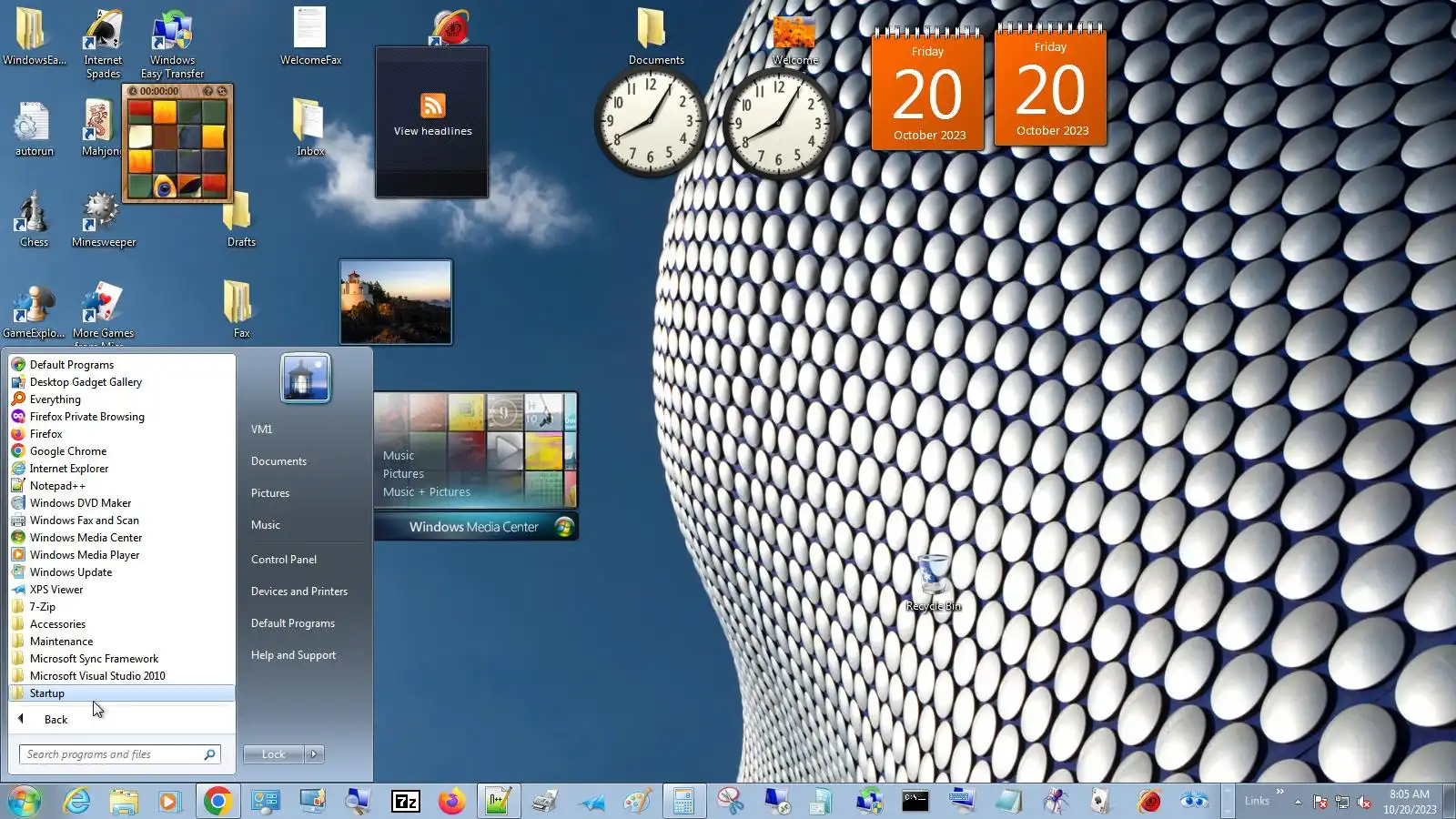Launch Everything search from Start menu

pos(122,399)
